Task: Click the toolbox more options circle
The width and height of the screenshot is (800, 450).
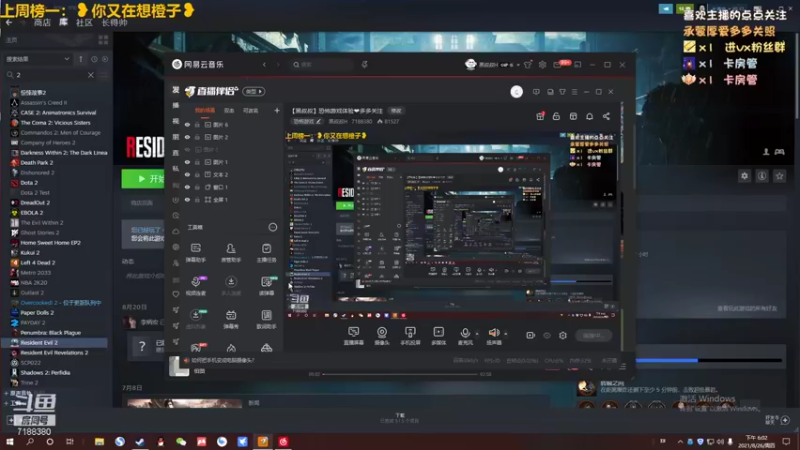Action: [273, 227]
